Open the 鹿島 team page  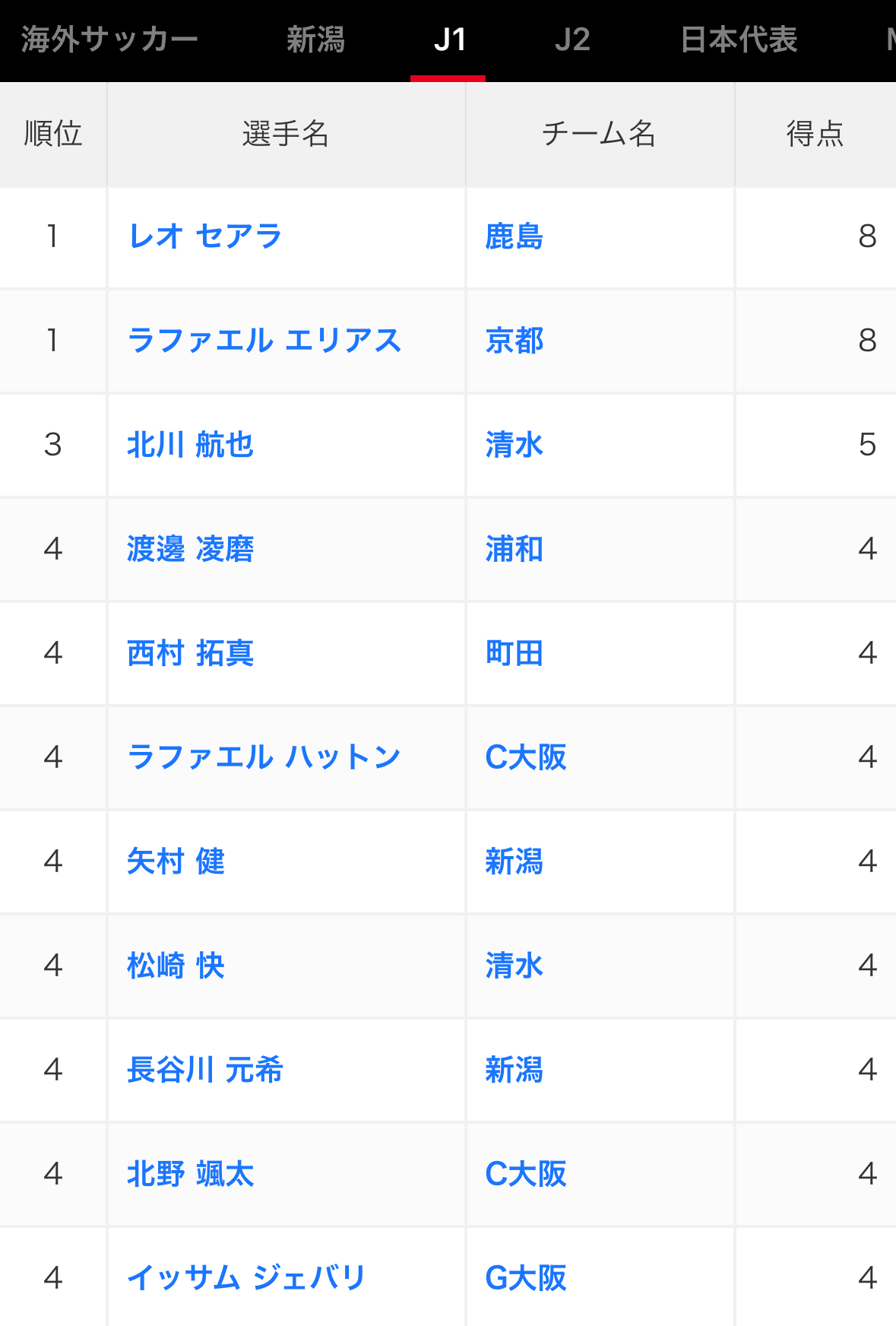[514, 236]
